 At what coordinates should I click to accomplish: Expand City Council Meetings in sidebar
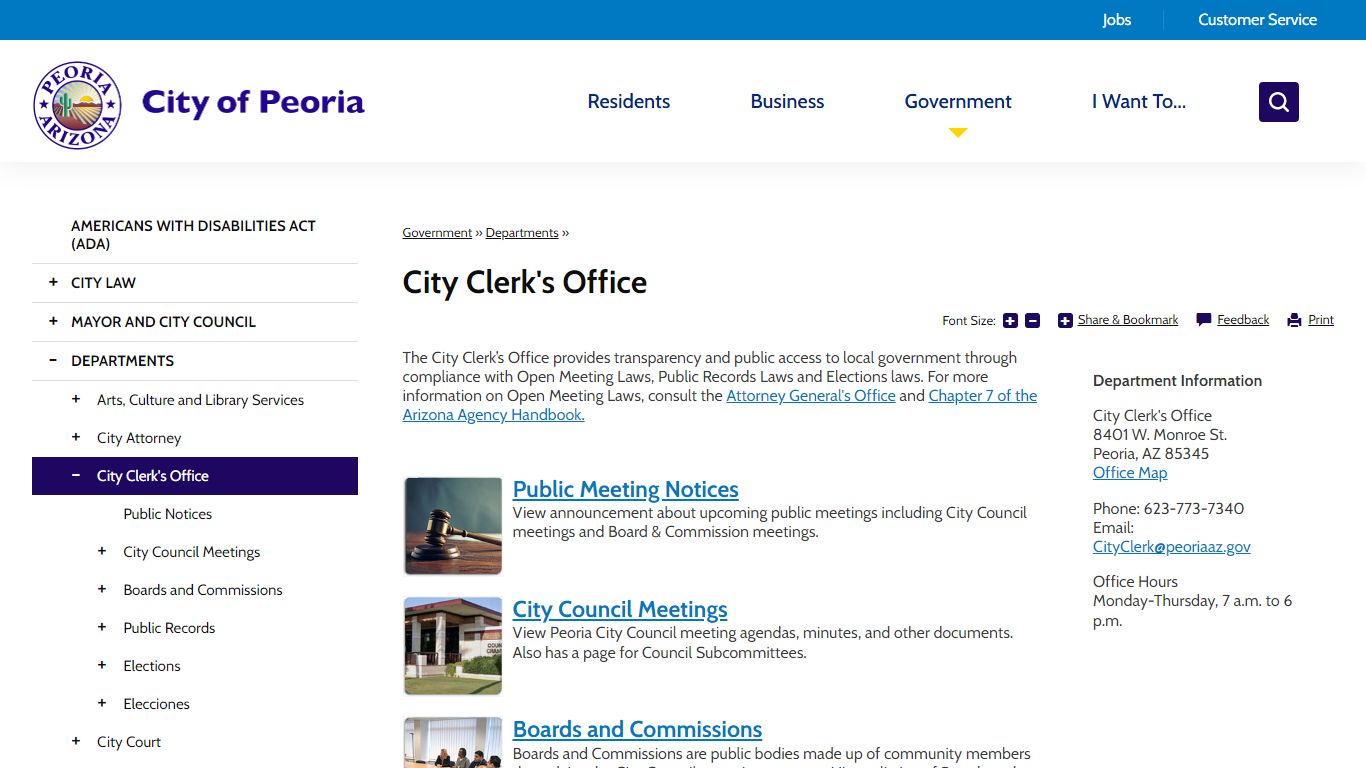(x=102, y=551)
